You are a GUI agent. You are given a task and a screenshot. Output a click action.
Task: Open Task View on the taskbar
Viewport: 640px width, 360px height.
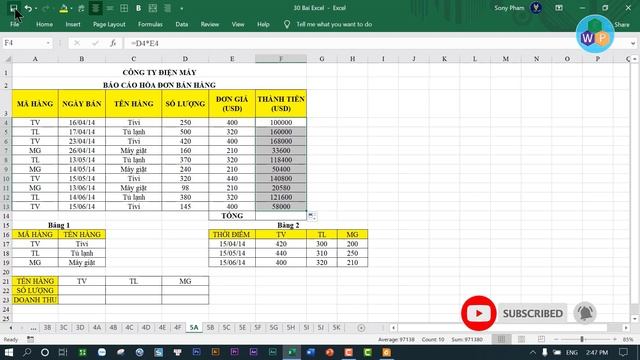pos(62,352)
